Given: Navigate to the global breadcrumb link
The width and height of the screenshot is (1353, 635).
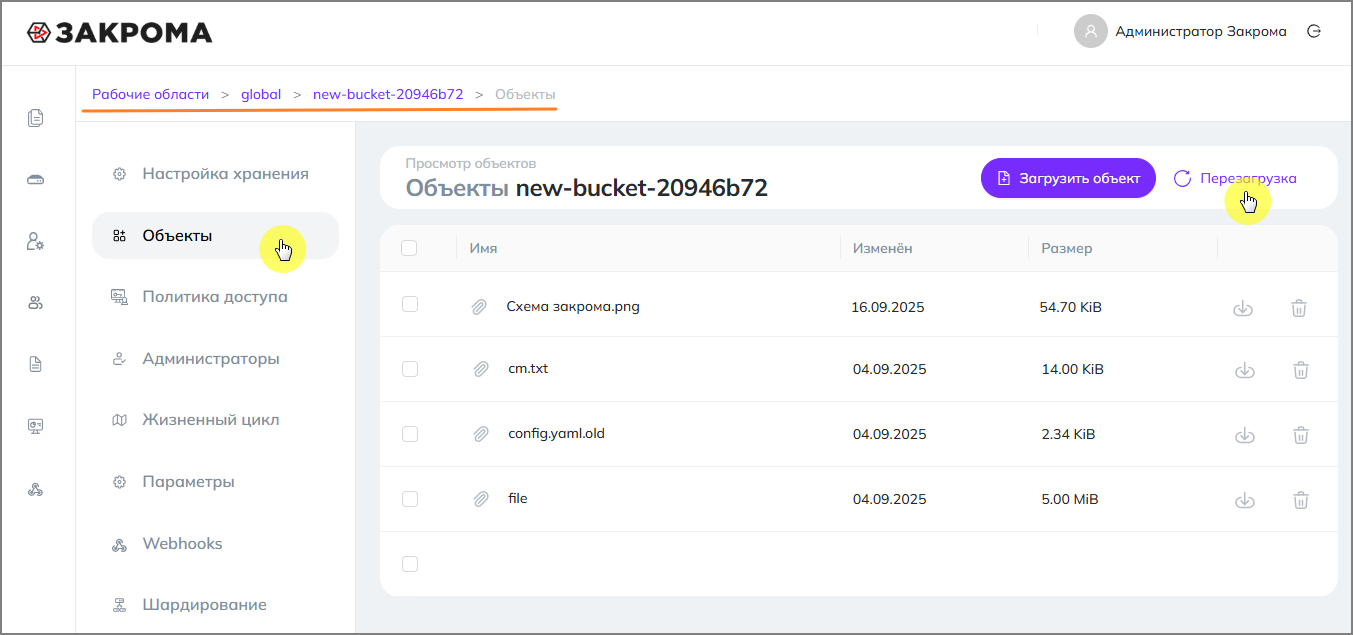Looking at the screenshot, I should (261, 94).
